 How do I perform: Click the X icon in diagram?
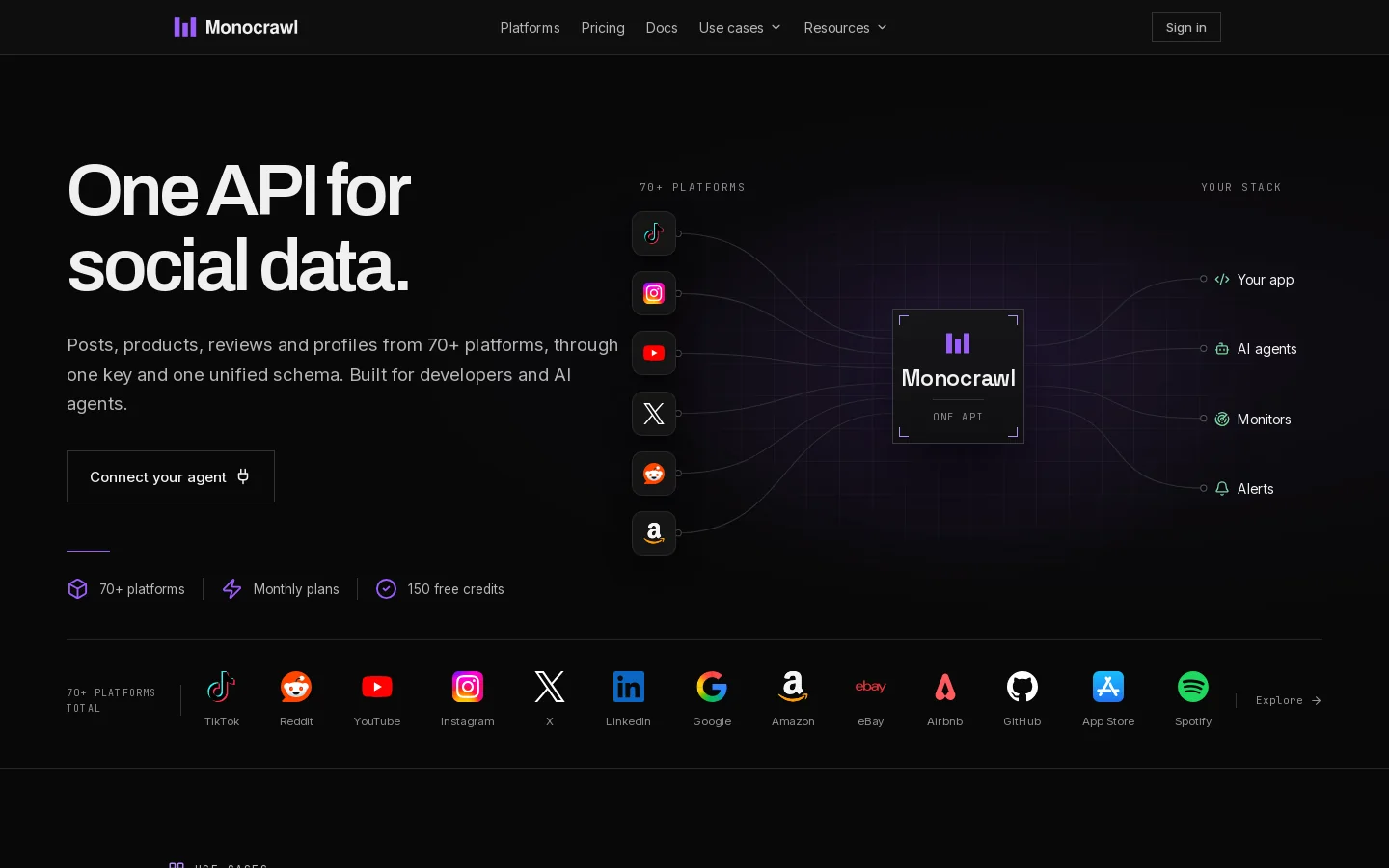click(654, 414)
